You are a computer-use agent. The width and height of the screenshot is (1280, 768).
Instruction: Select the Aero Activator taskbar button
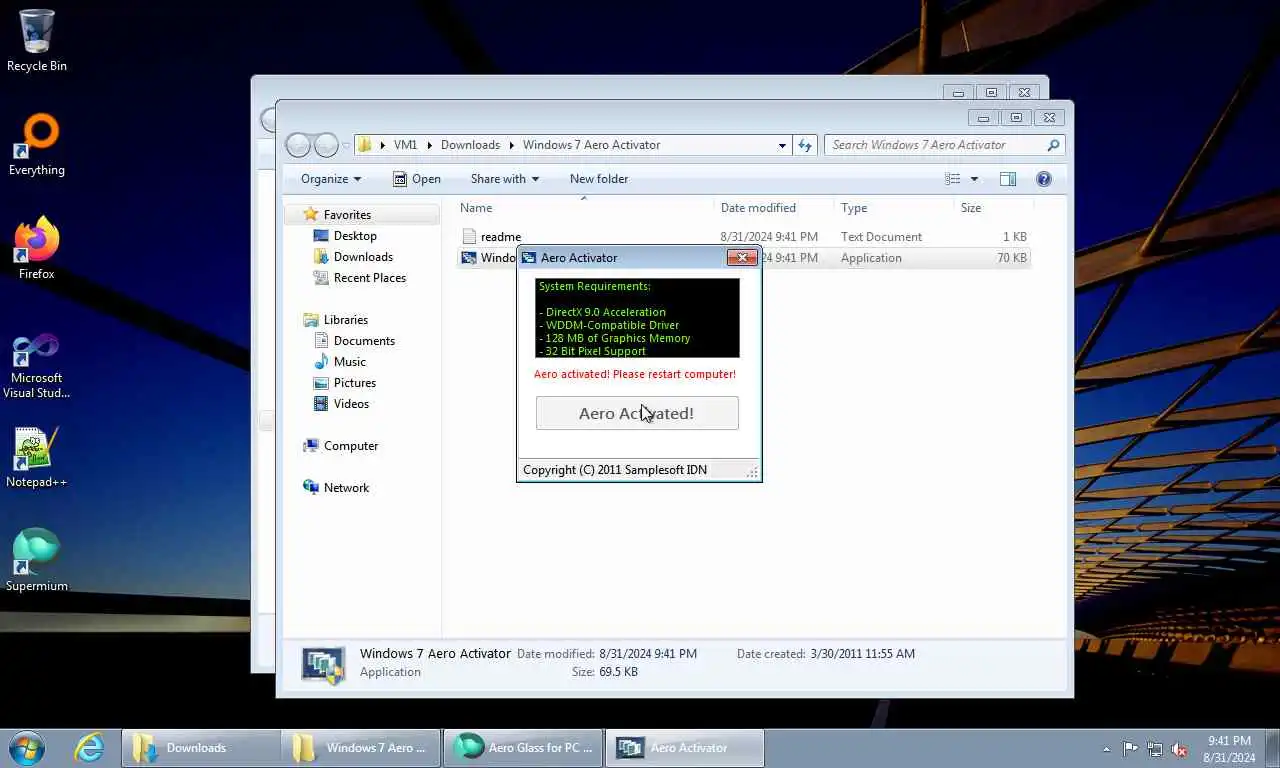(685, 748)
